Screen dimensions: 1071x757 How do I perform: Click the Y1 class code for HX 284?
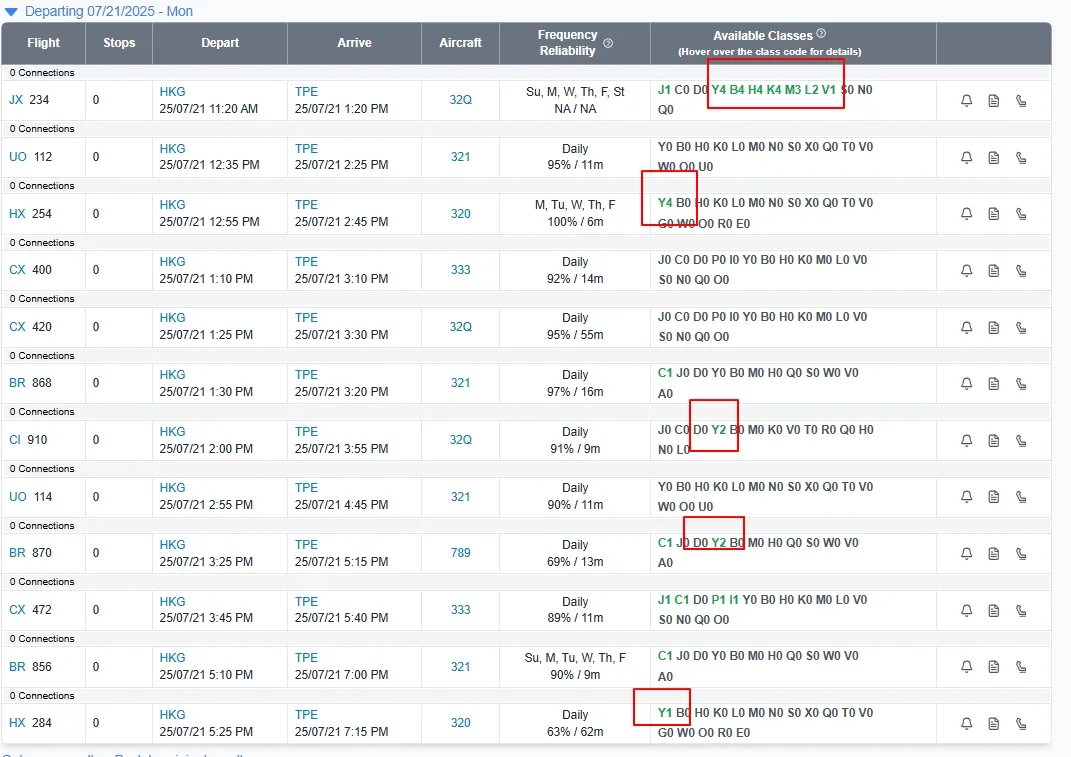click(x=665, y=712)
